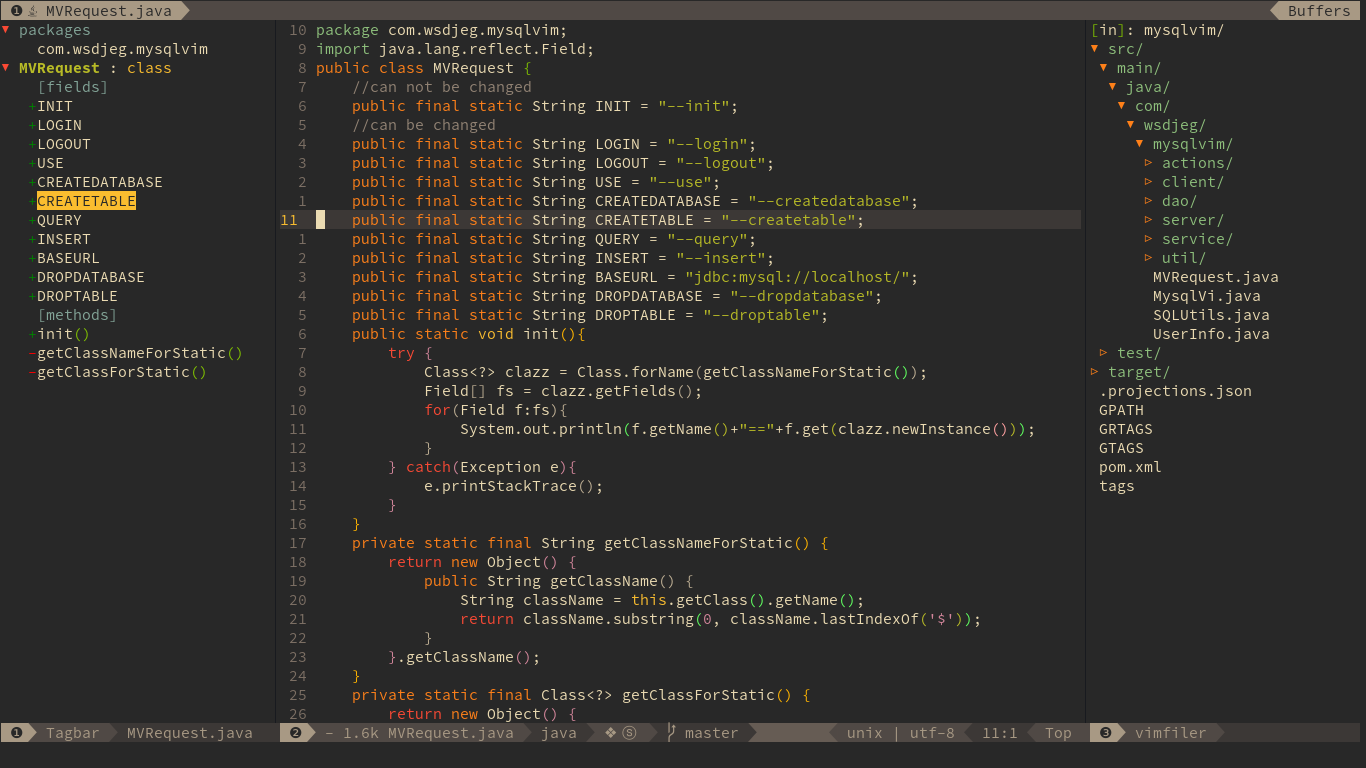The width and height of the screenshot is (1366, 768).
Task: Open the tags file in the file tree
Action: (x=1117, y=486)
